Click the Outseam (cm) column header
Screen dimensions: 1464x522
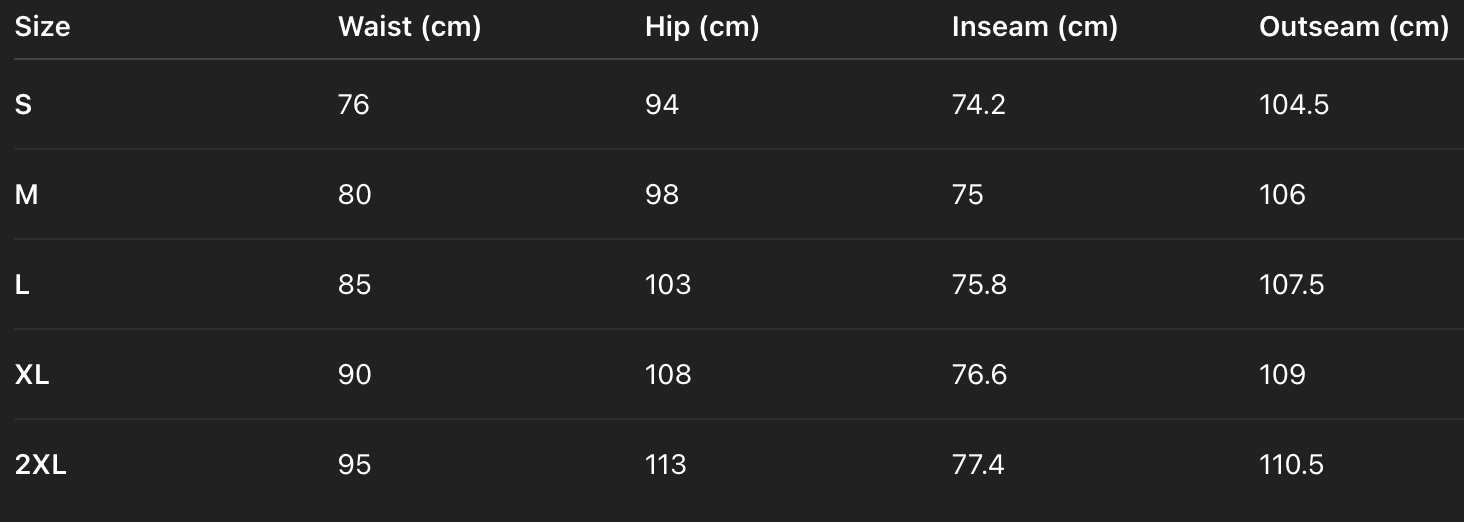(1353, 27)
